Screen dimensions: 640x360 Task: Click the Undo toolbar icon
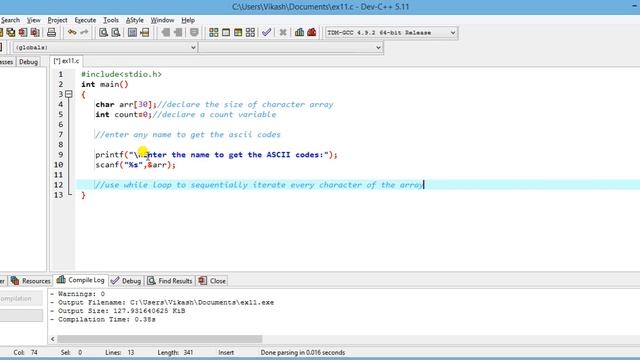click(x=72, y=33)
